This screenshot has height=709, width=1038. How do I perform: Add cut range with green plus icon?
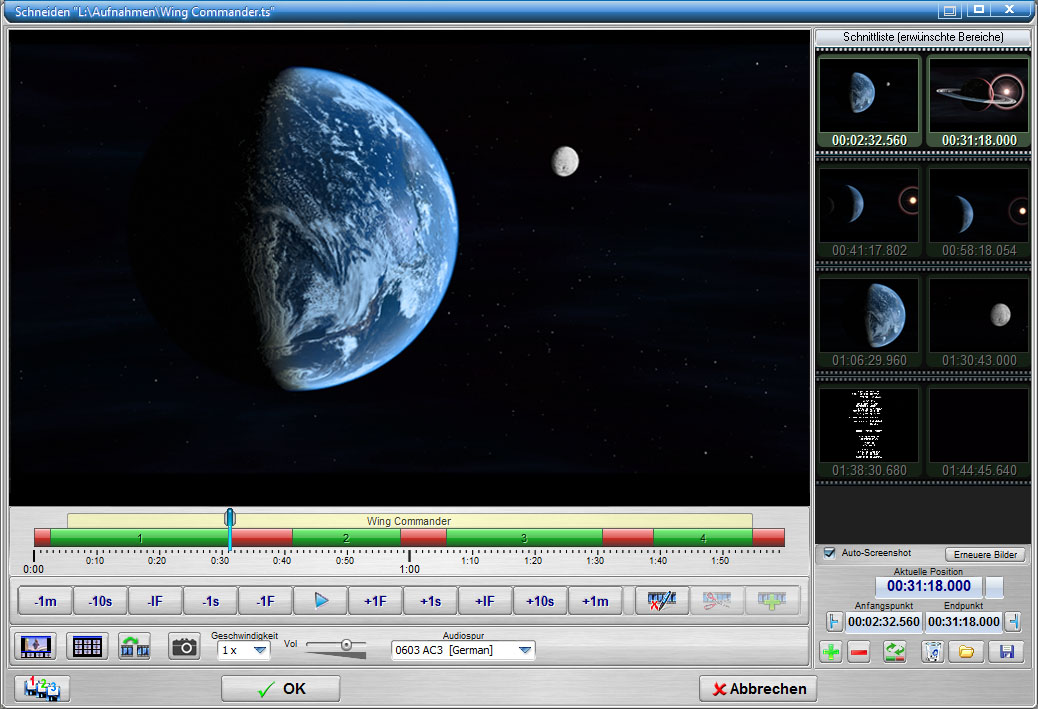click(x=831, y=652)
